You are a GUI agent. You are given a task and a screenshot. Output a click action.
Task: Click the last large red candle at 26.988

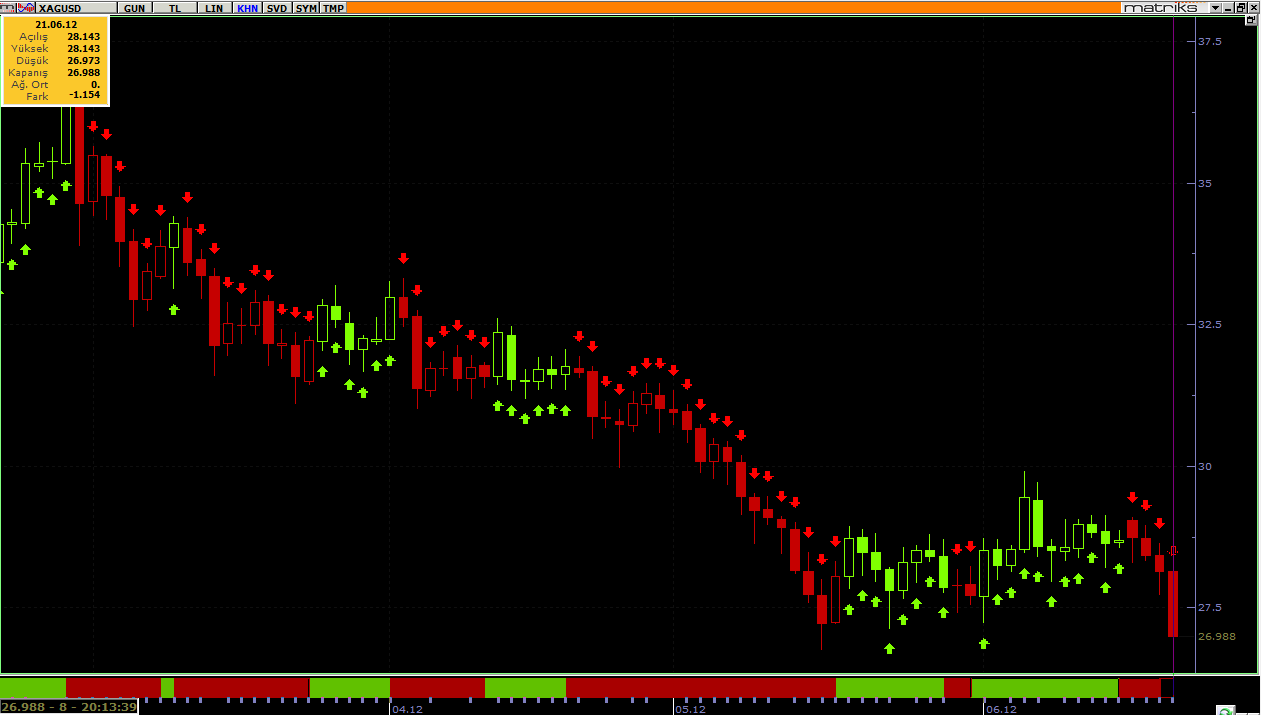[1173, 604]
